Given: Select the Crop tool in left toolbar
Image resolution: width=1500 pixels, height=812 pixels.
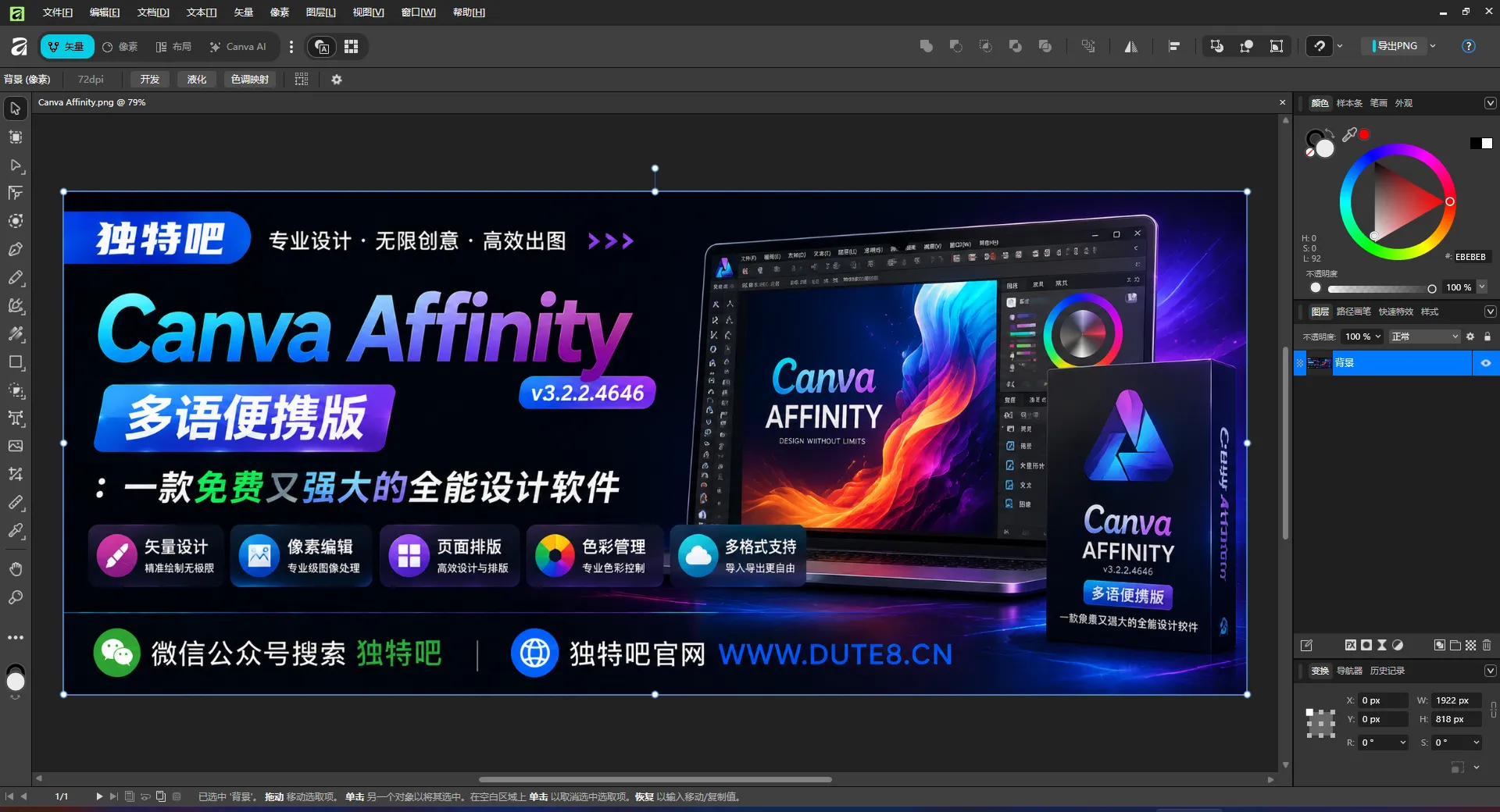Looking at the screenshot, I should (15, 474).
